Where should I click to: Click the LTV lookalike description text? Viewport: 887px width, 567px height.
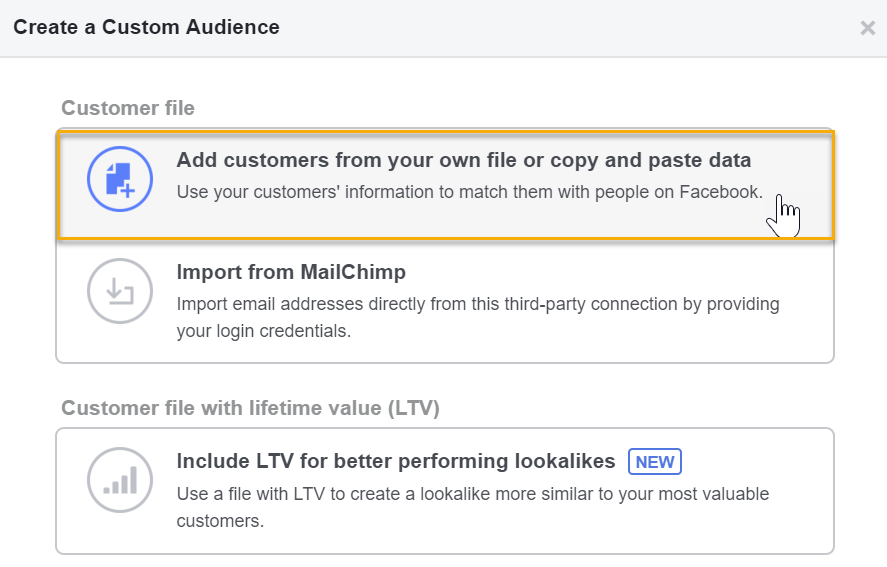[473, 507]
